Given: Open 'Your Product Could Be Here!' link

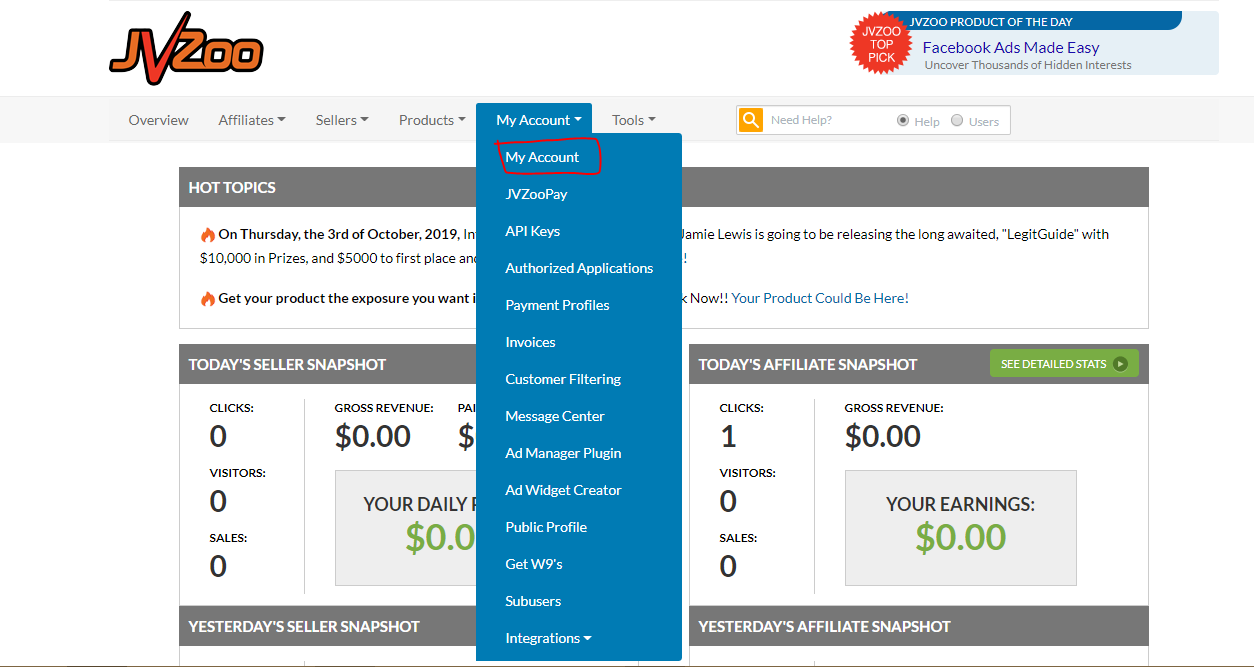Looking at the screenshot, I should click(x=820, y=298).
